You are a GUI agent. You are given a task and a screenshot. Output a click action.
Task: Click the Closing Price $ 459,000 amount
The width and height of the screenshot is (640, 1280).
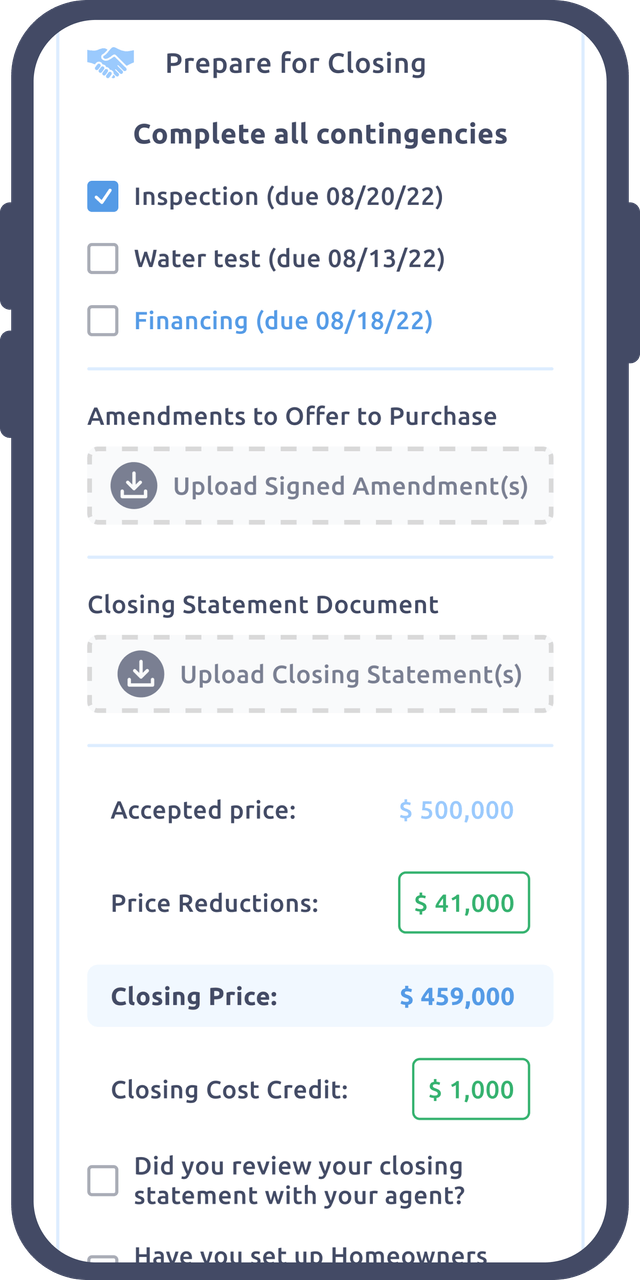(457, 996)
